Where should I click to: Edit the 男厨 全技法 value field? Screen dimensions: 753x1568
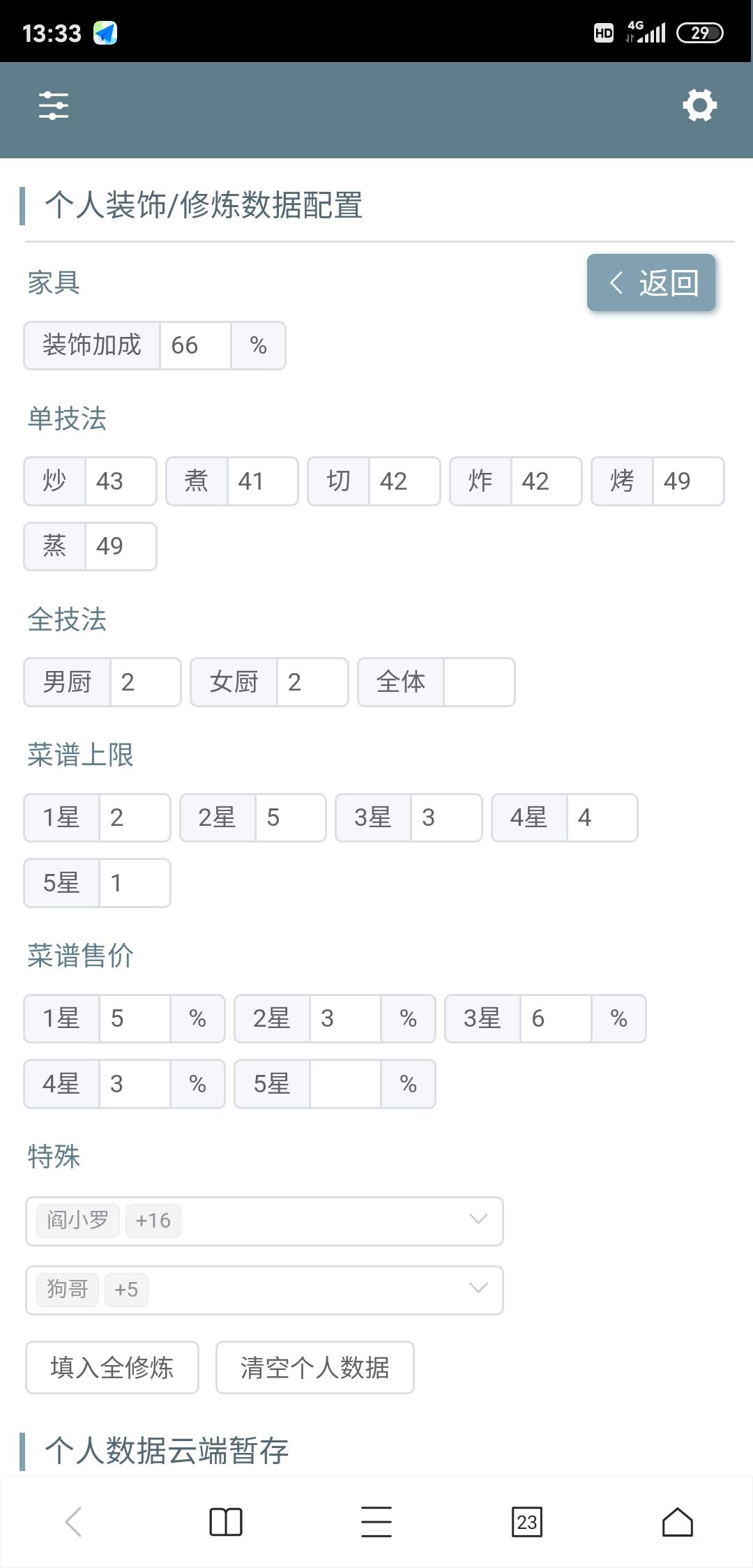point(145,682)
